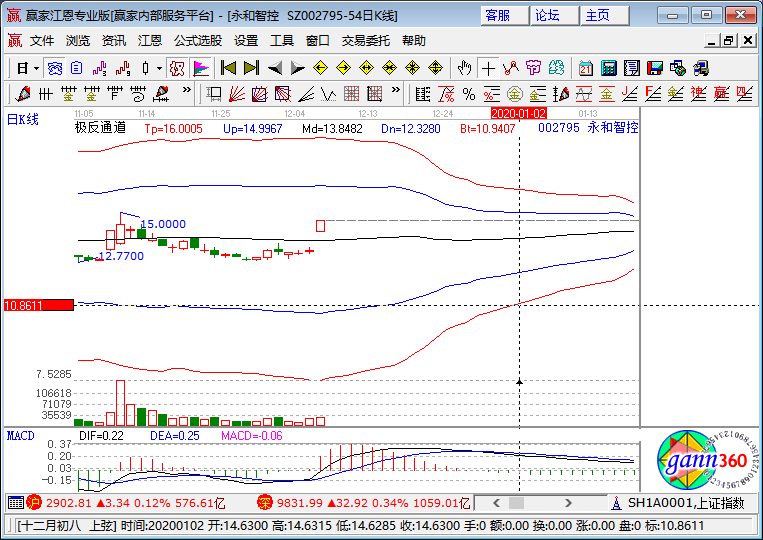Toggle the crosshair cursor tool
Image resolution: width=763 pixels, height=540 pixels.
coord(488,68)
